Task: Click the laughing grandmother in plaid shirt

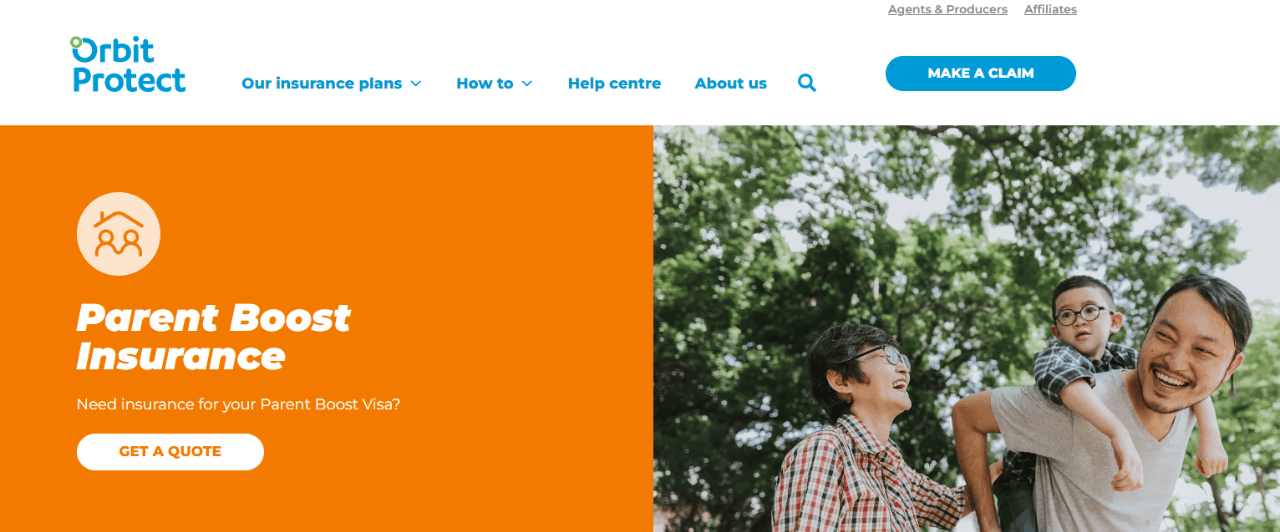Action: point(870,430)
